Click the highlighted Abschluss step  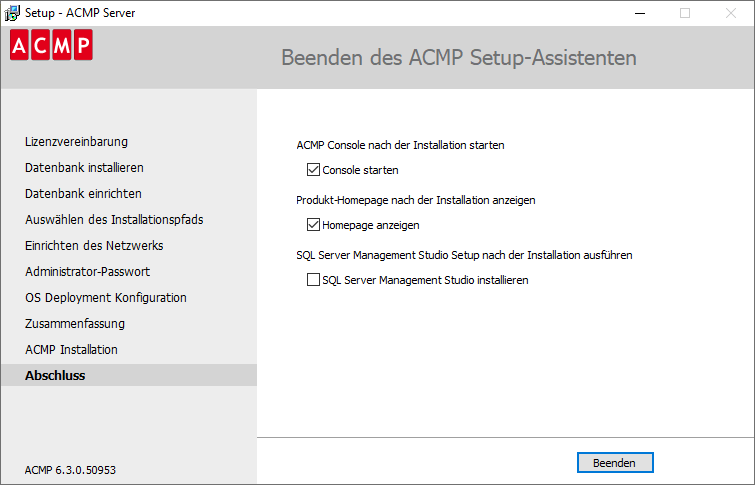coord(55,376)
